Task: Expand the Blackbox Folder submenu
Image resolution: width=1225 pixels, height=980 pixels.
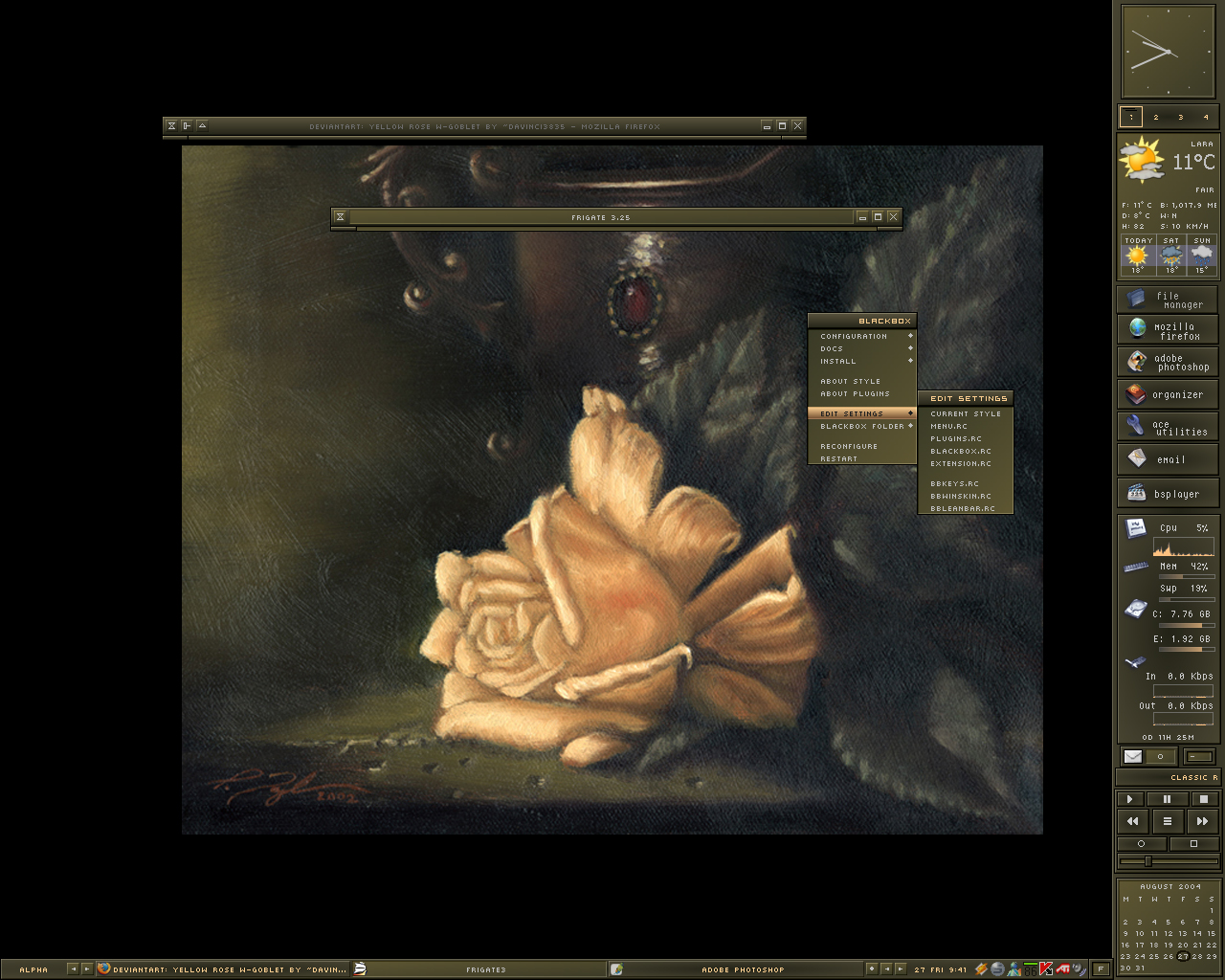Action: (862, 426)
